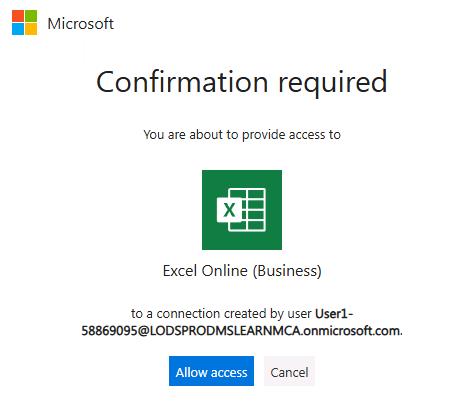Click 'to a connection created by user' text
This screenshot has width=460, height=418.
(x=221, y=313)
